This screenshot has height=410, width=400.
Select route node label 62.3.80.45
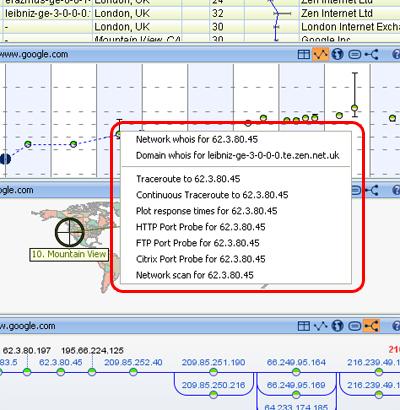[61, 362]
